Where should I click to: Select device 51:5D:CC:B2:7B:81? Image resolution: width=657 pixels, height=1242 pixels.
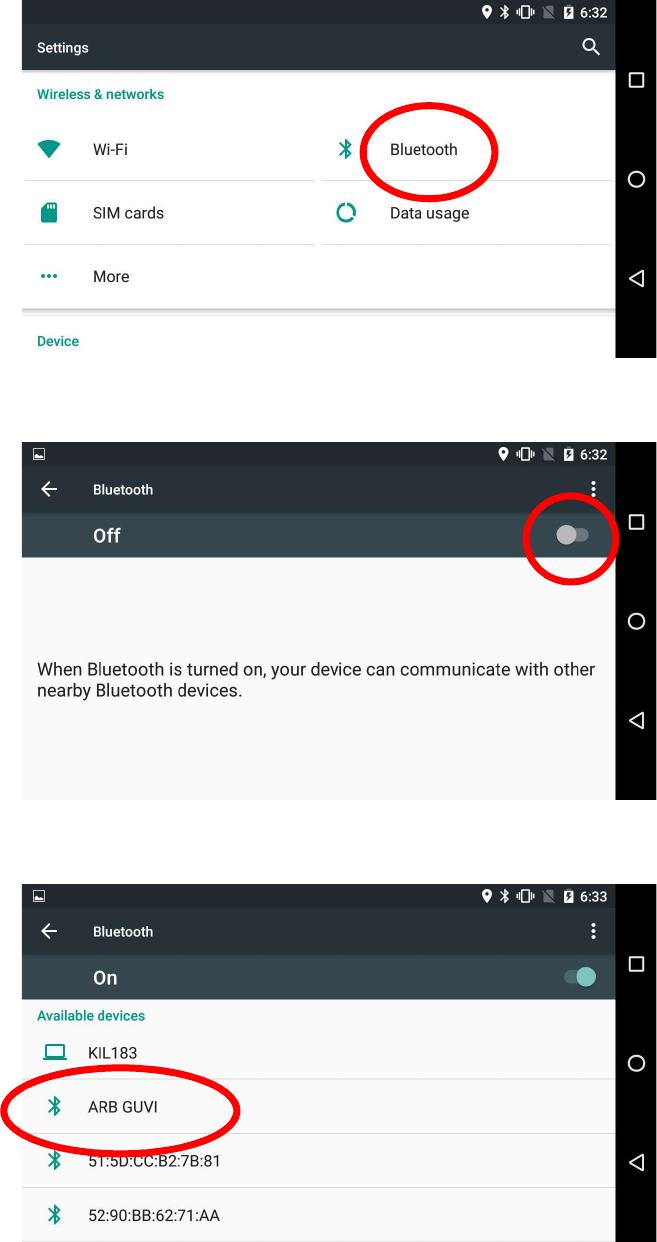point(318,1161)
